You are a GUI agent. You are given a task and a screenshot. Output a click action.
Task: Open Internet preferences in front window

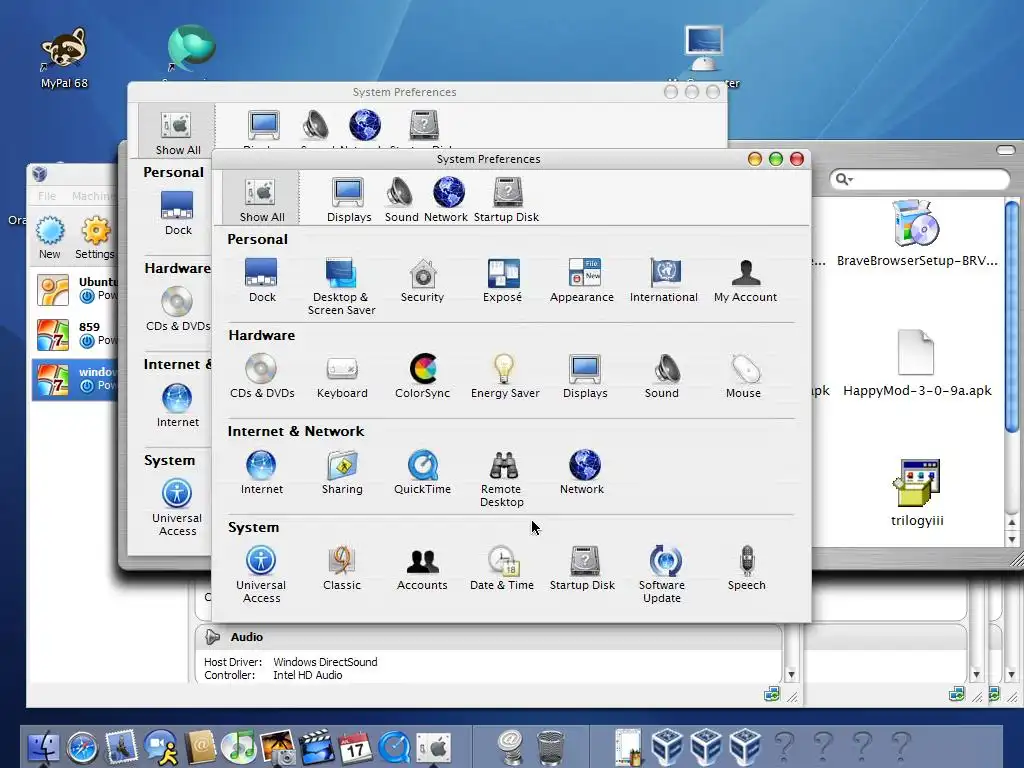[x=262, y=472]
